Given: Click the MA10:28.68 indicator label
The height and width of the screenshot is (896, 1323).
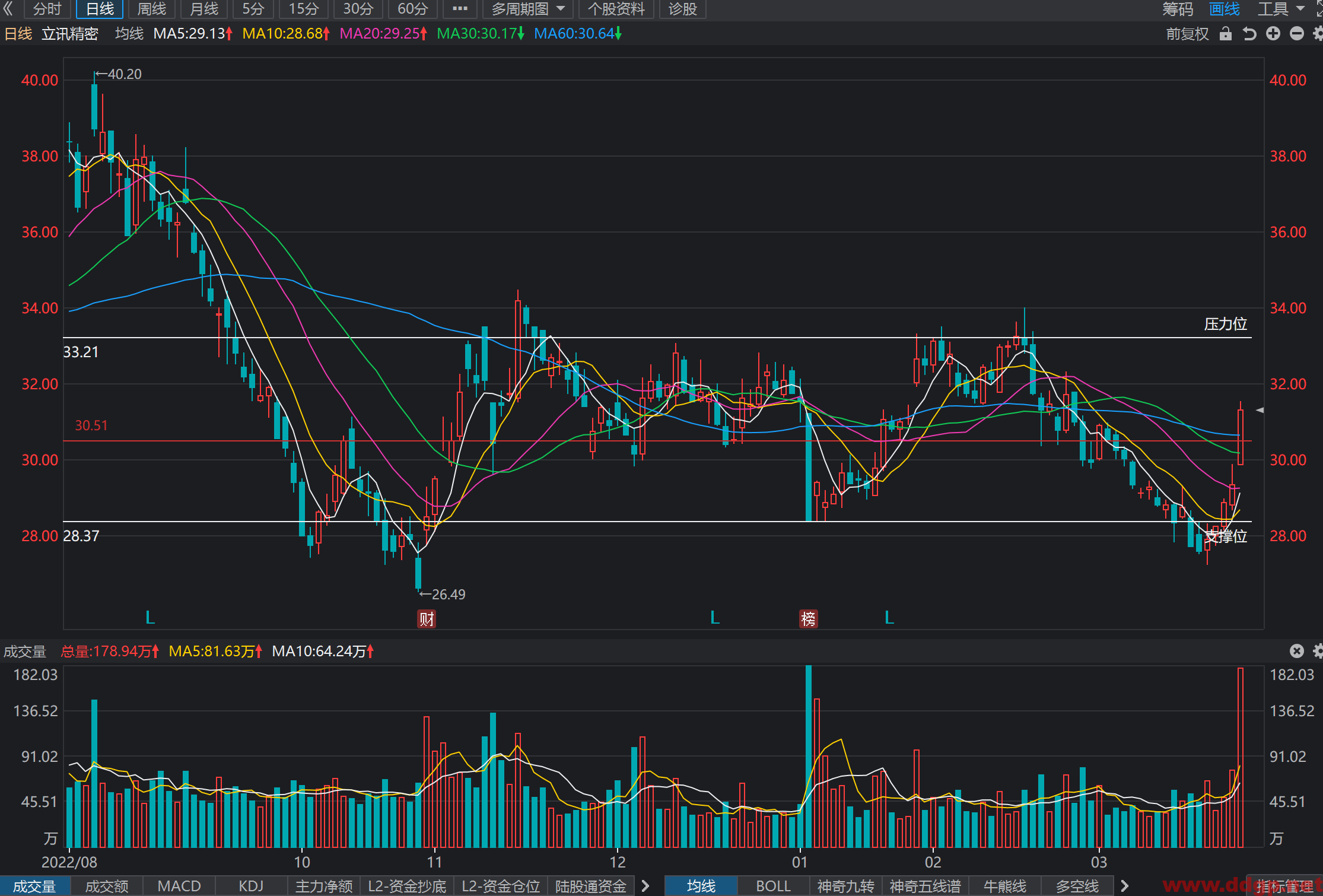Looking at the screenshot, I should 286,34.
